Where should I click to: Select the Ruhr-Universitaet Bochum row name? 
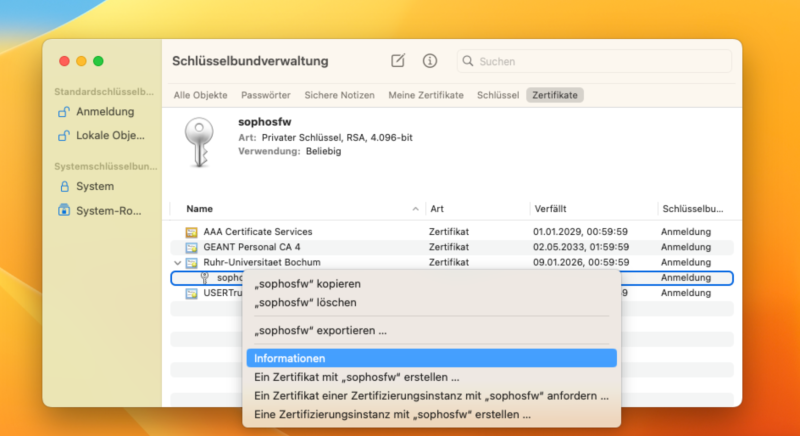(x=262, y=262)
